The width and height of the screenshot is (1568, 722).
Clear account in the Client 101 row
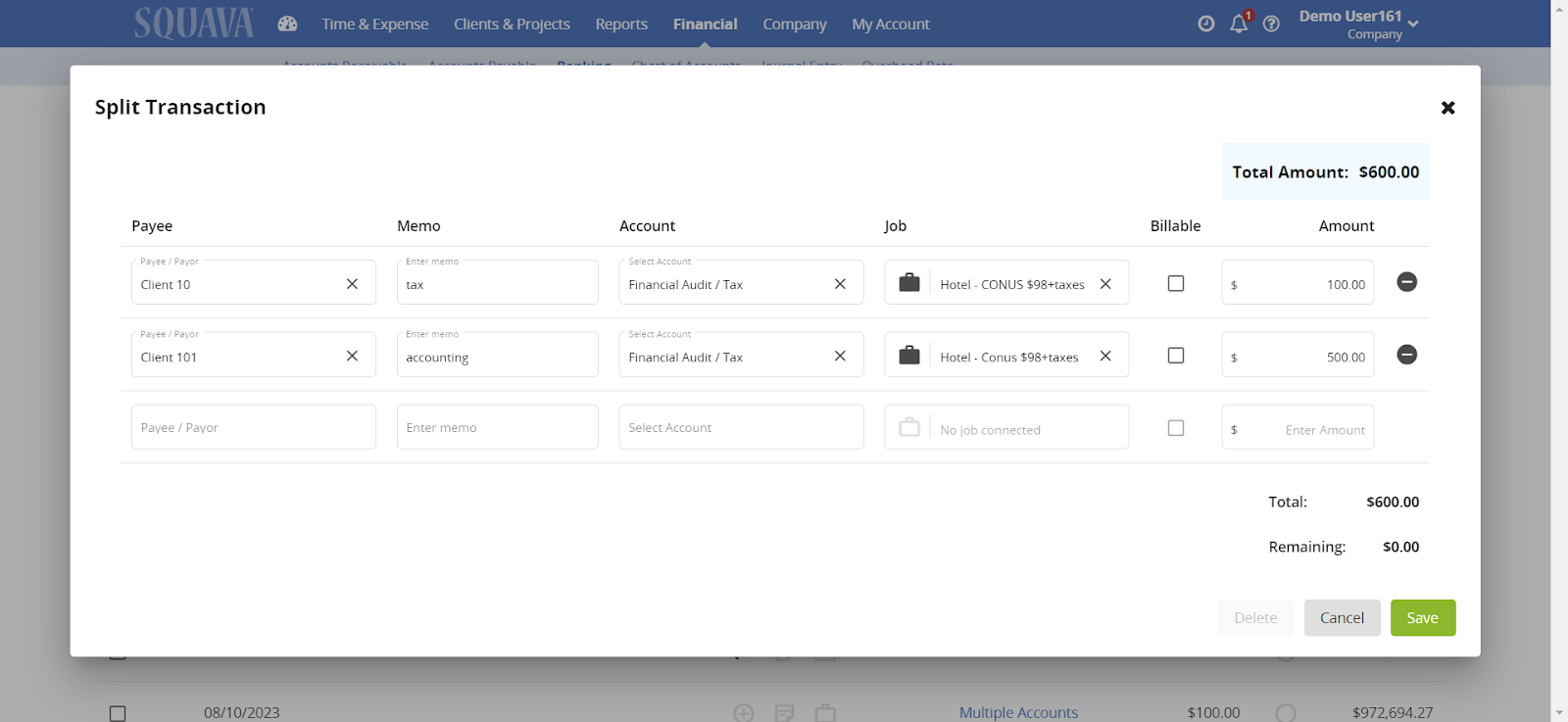(840, 356)
